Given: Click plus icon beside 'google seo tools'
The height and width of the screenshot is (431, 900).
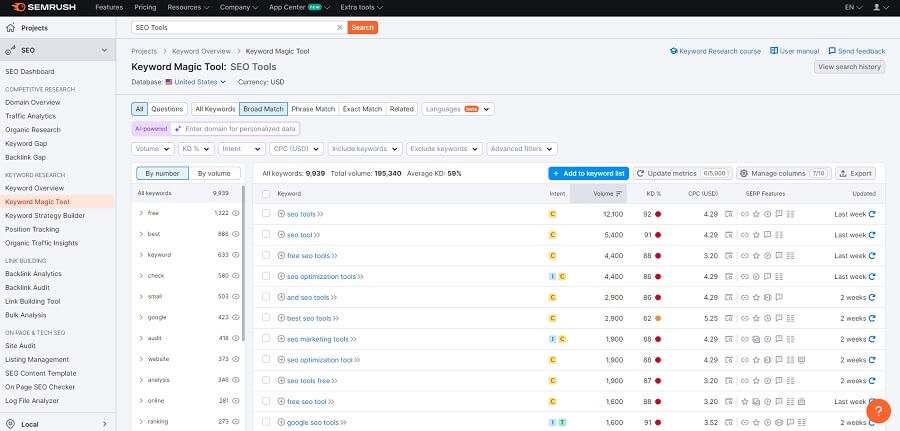Looking at the screenshot, I should (x=281, y=422).
